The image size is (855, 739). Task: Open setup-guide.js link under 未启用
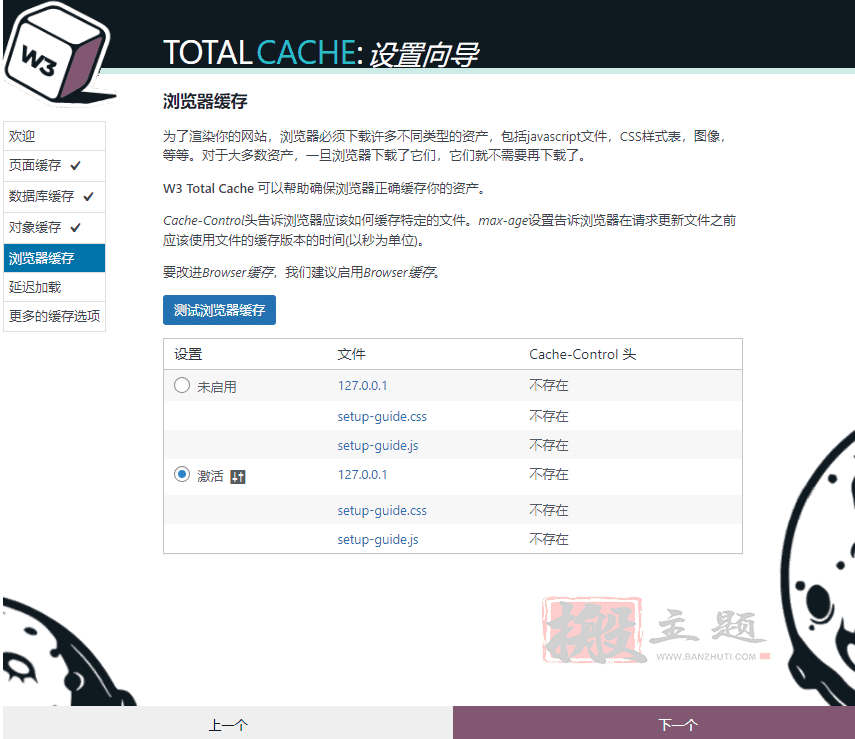click(x=378, y=446)
